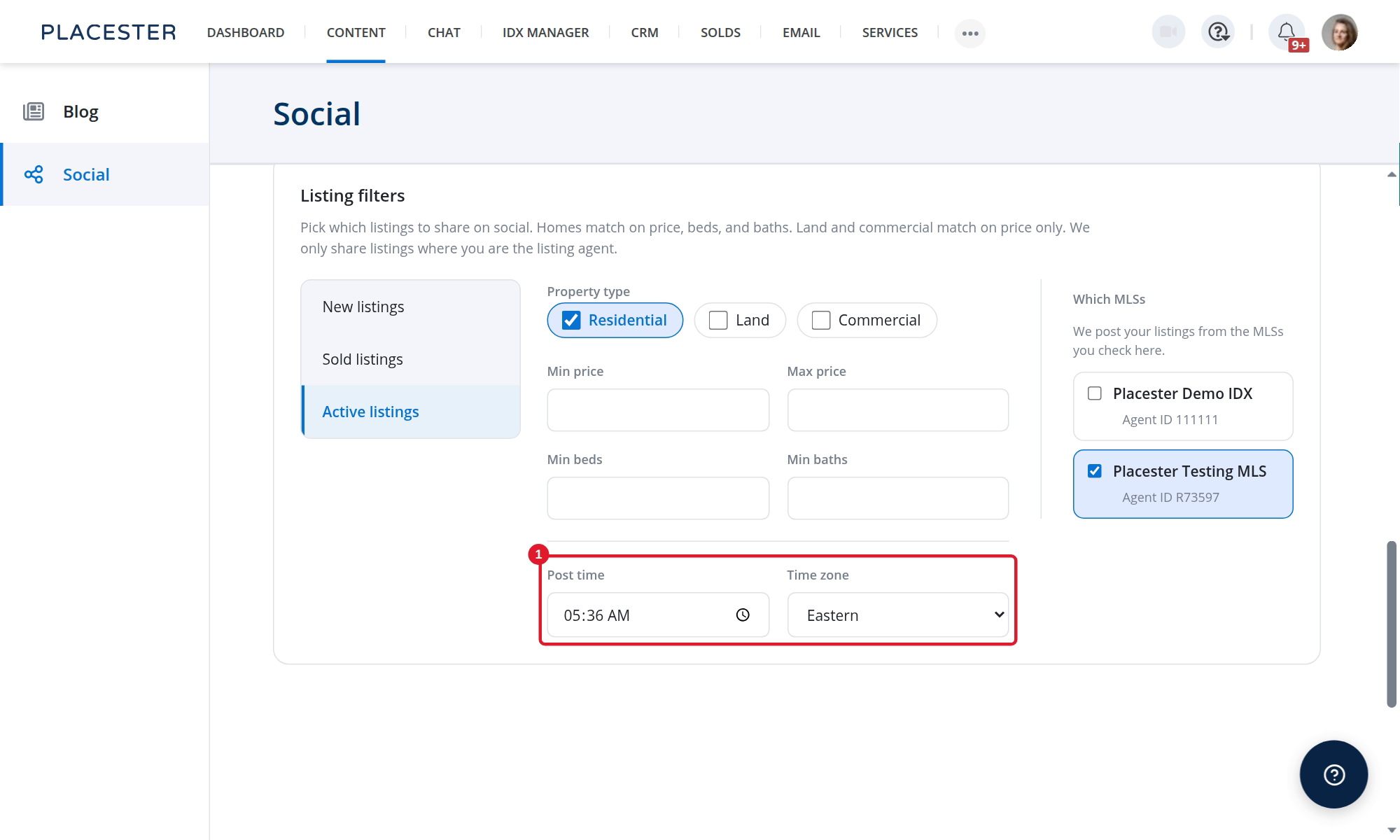Open the Chat tab
This screenshot has width=1400, height=840.
(444, 32)
